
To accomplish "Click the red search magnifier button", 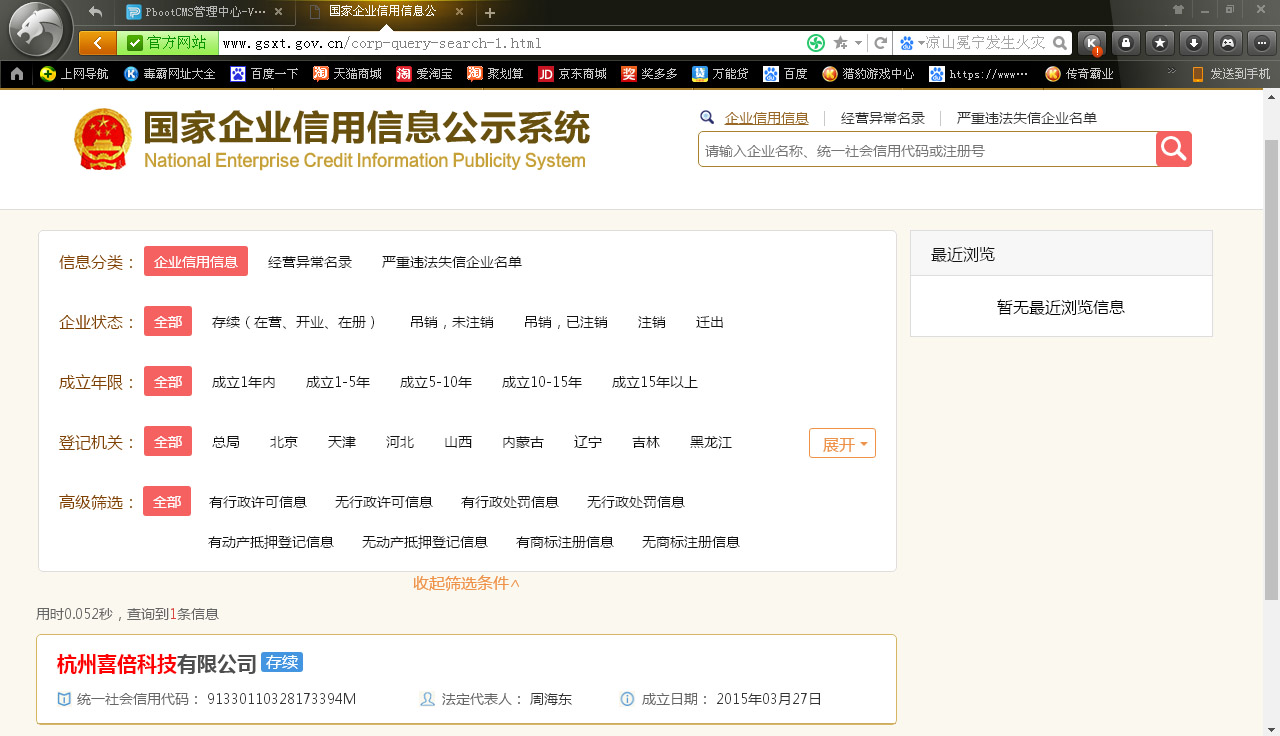I will click(x=1172, y=148).
